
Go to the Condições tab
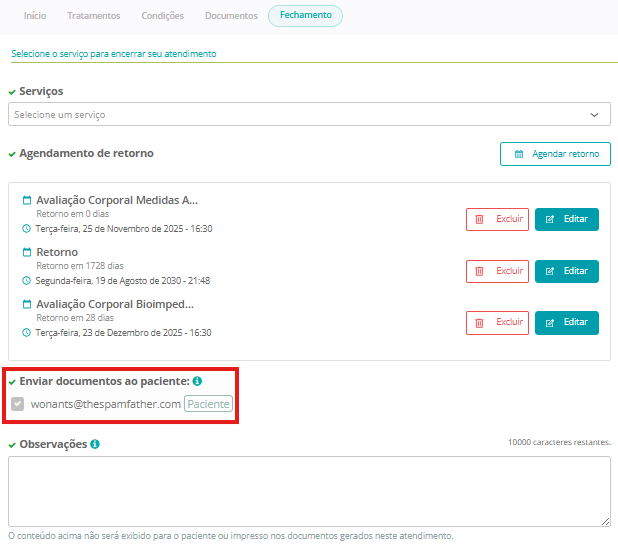click(x=162, y=16)
